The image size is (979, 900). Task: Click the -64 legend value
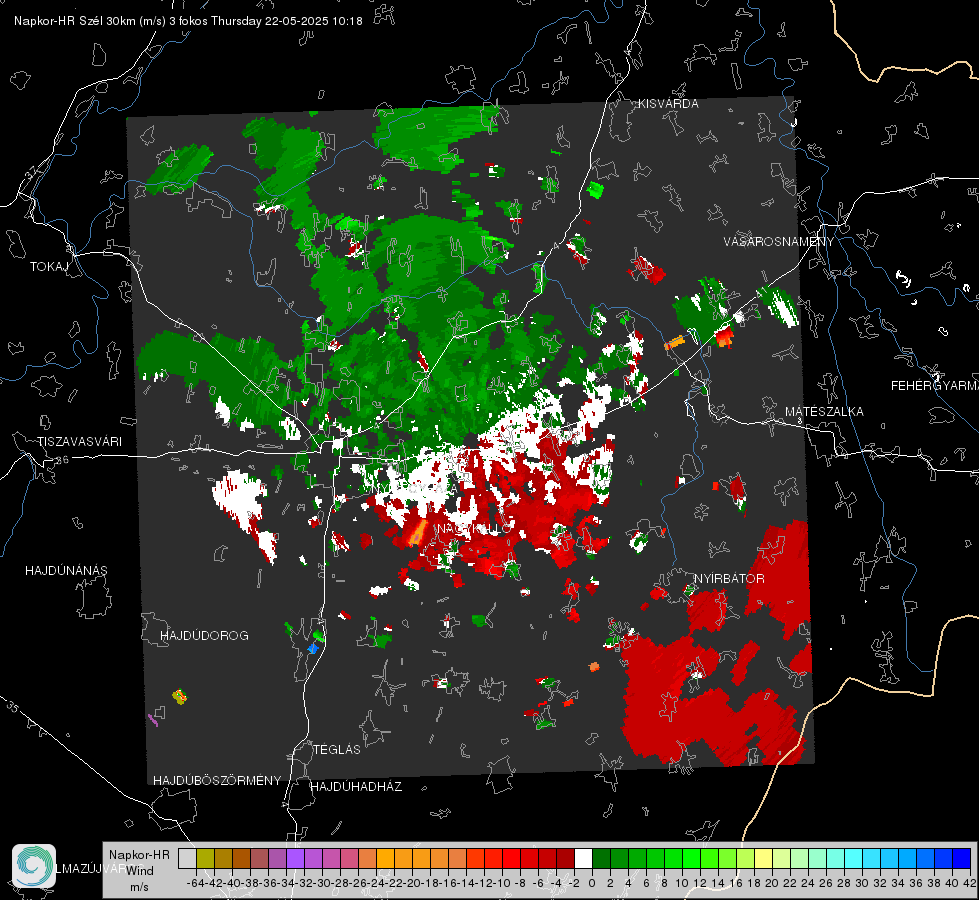click(x=195, y=883)
